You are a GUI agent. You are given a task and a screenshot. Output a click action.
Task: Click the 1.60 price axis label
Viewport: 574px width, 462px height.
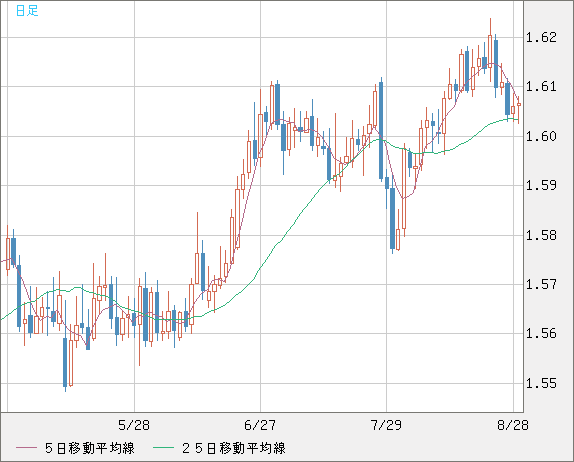point(541,136)
